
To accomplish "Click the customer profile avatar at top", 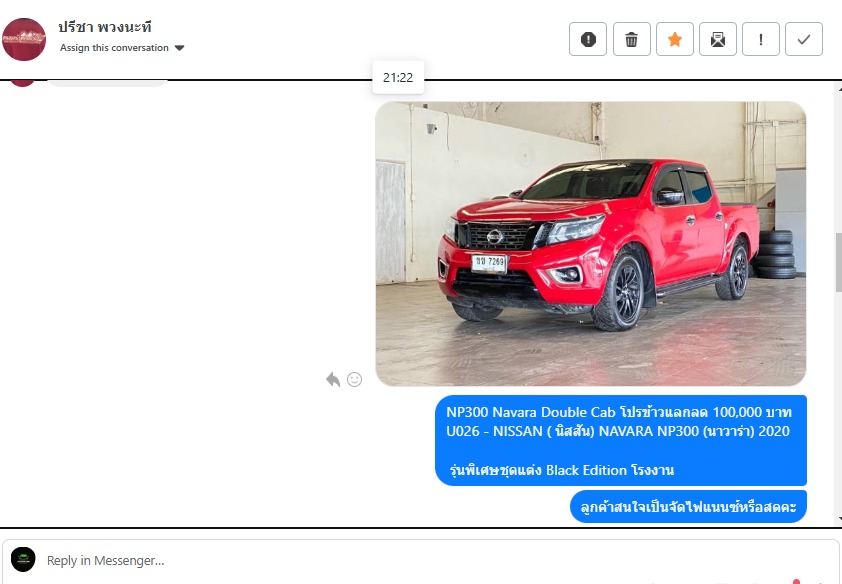I will pos(24,39).
